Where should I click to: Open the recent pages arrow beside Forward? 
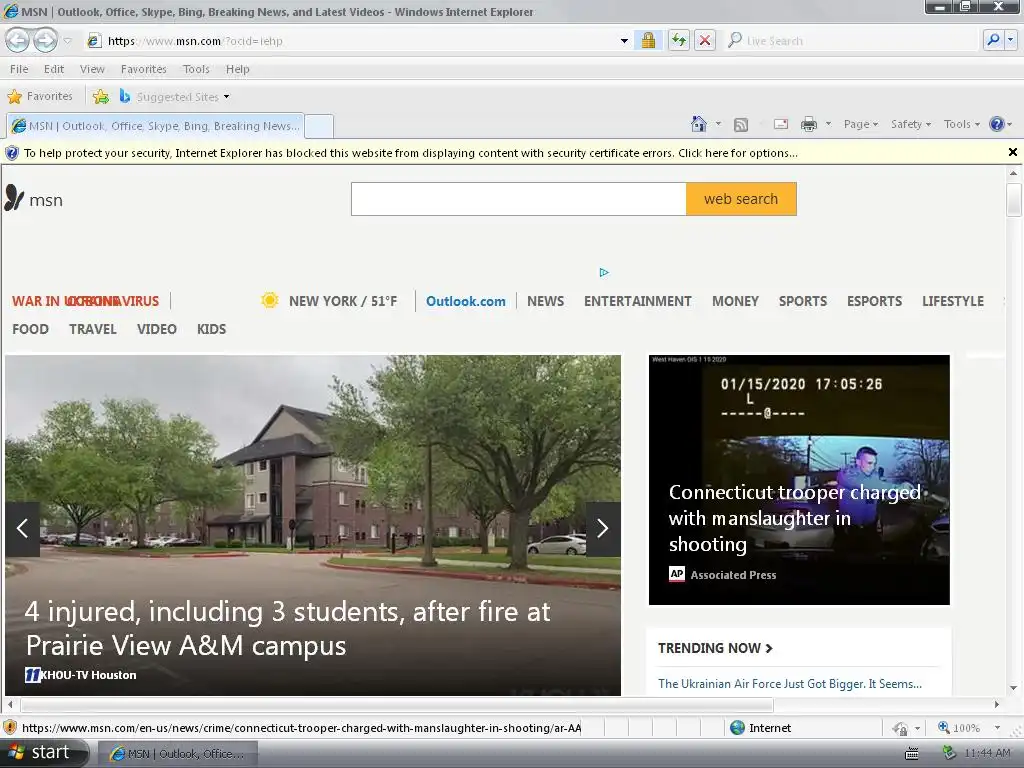tap(67, 41)
